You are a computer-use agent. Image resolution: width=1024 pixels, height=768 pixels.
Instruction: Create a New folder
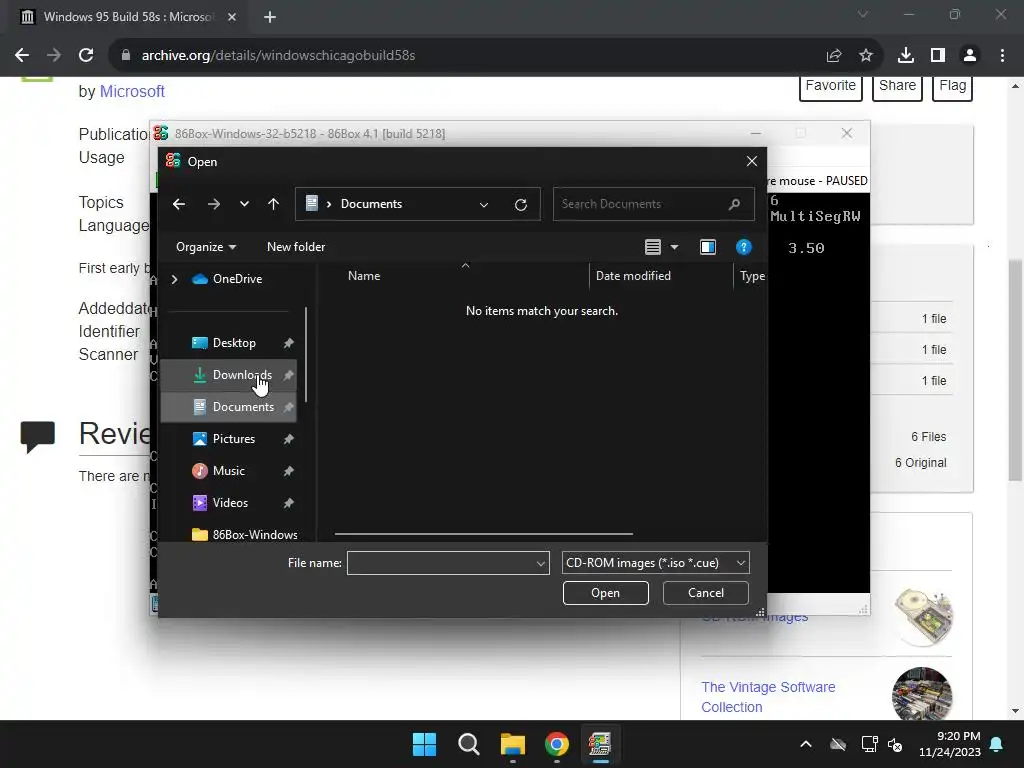click(296, 247)
